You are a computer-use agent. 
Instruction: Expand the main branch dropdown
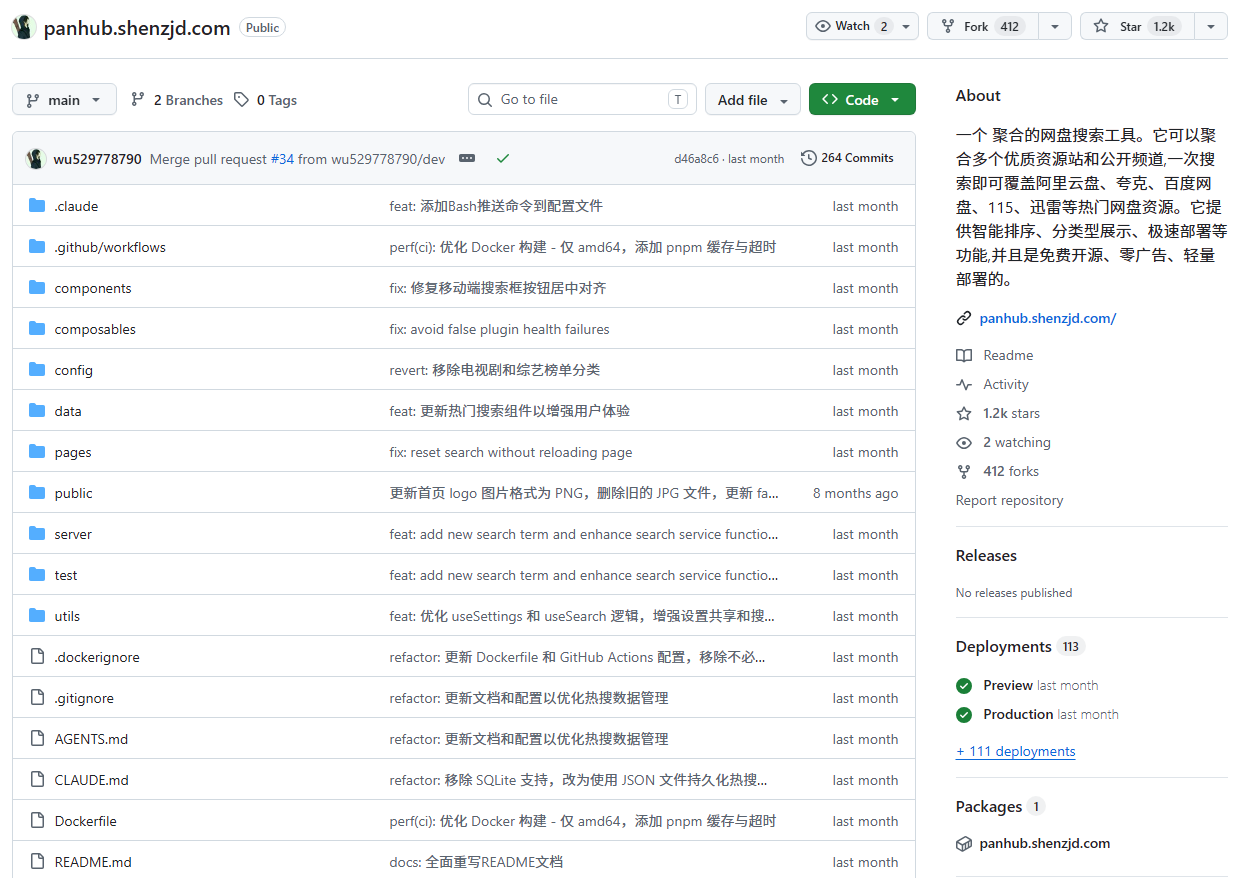pyautogui.click(x=64, y=100)
